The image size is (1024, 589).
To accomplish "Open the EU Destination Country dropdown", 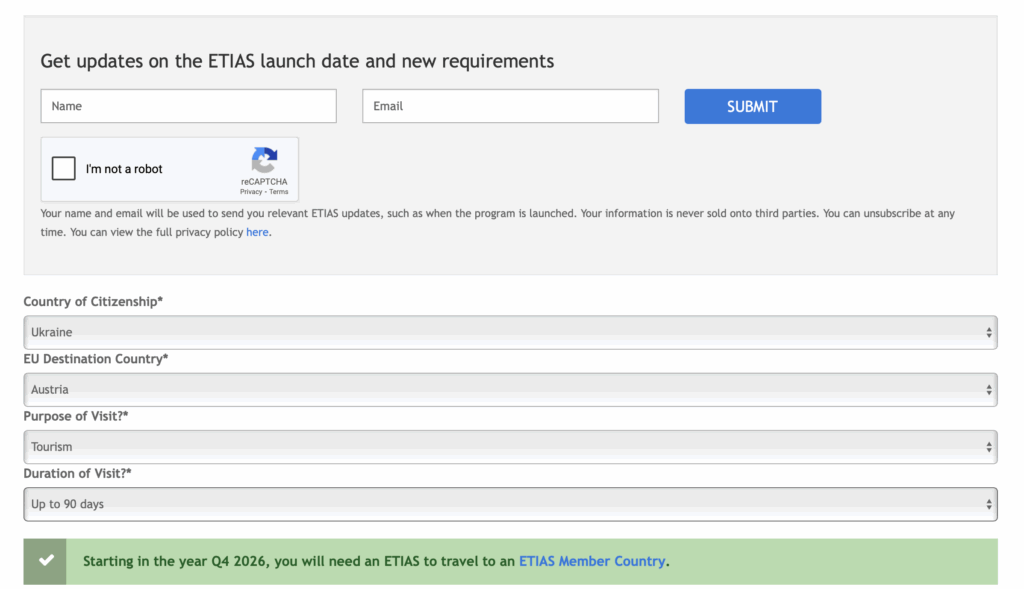I will click(x=510, y=390).
